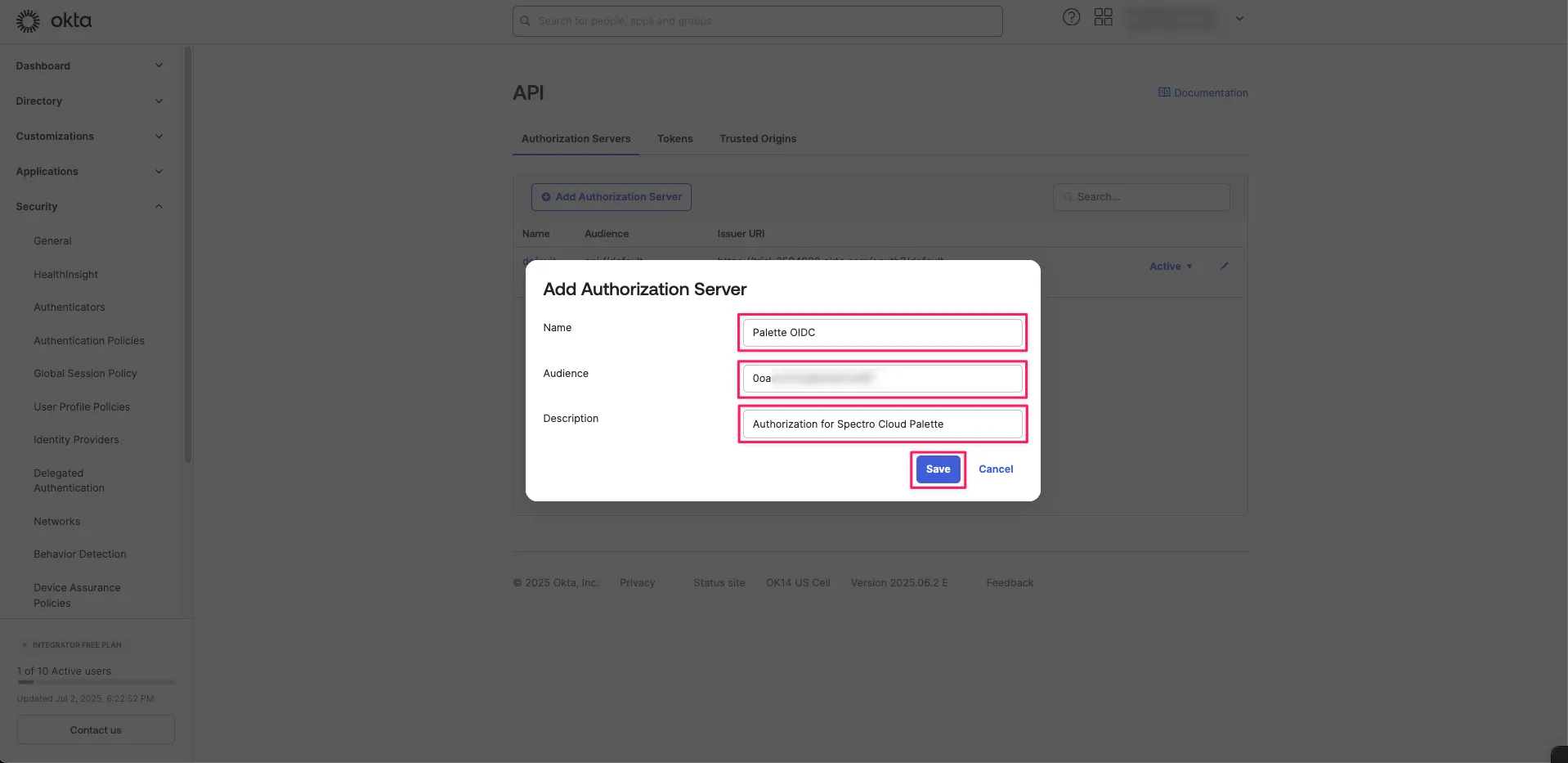Image resolution: width=1568 pixels, height=763 pixels.
Task: Switch to the Tokens tab
Action: 674,138
